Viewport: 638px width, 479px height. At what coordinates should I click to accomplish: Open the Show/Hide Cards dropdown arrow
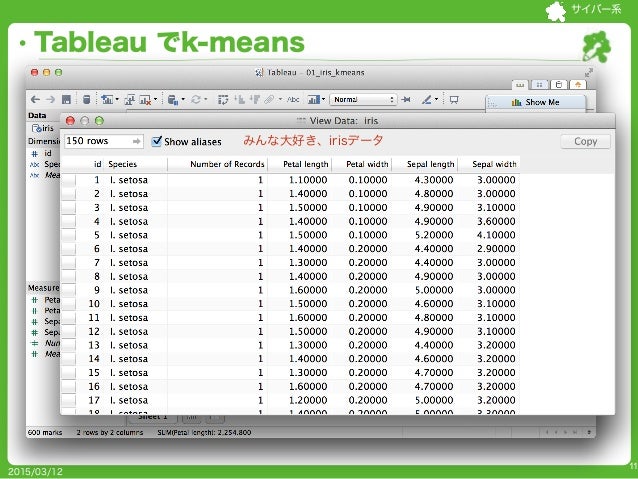tap(323, 99)
